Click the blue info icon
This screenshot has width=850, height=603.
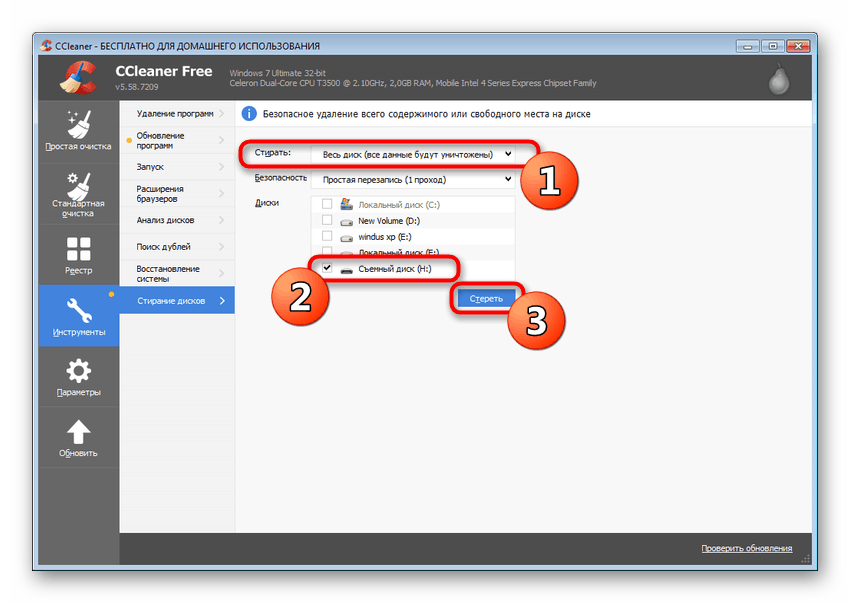249,114
